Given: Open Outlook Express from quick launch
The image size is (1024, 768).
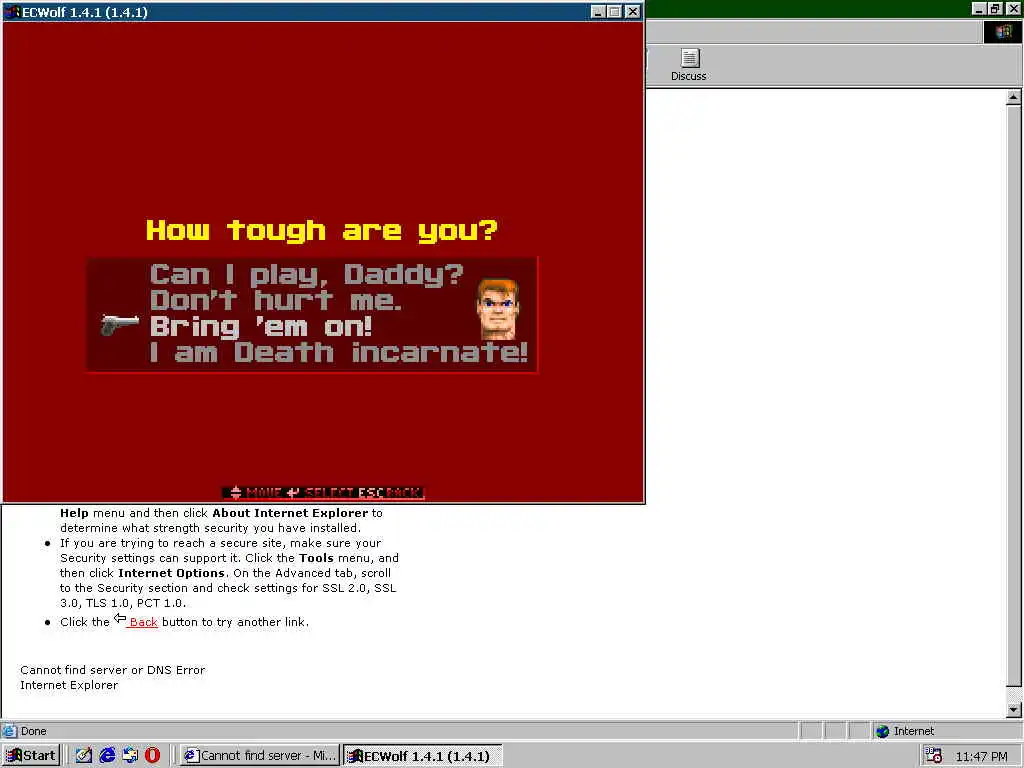Looking at the screenshot, I should coord(130,756).
